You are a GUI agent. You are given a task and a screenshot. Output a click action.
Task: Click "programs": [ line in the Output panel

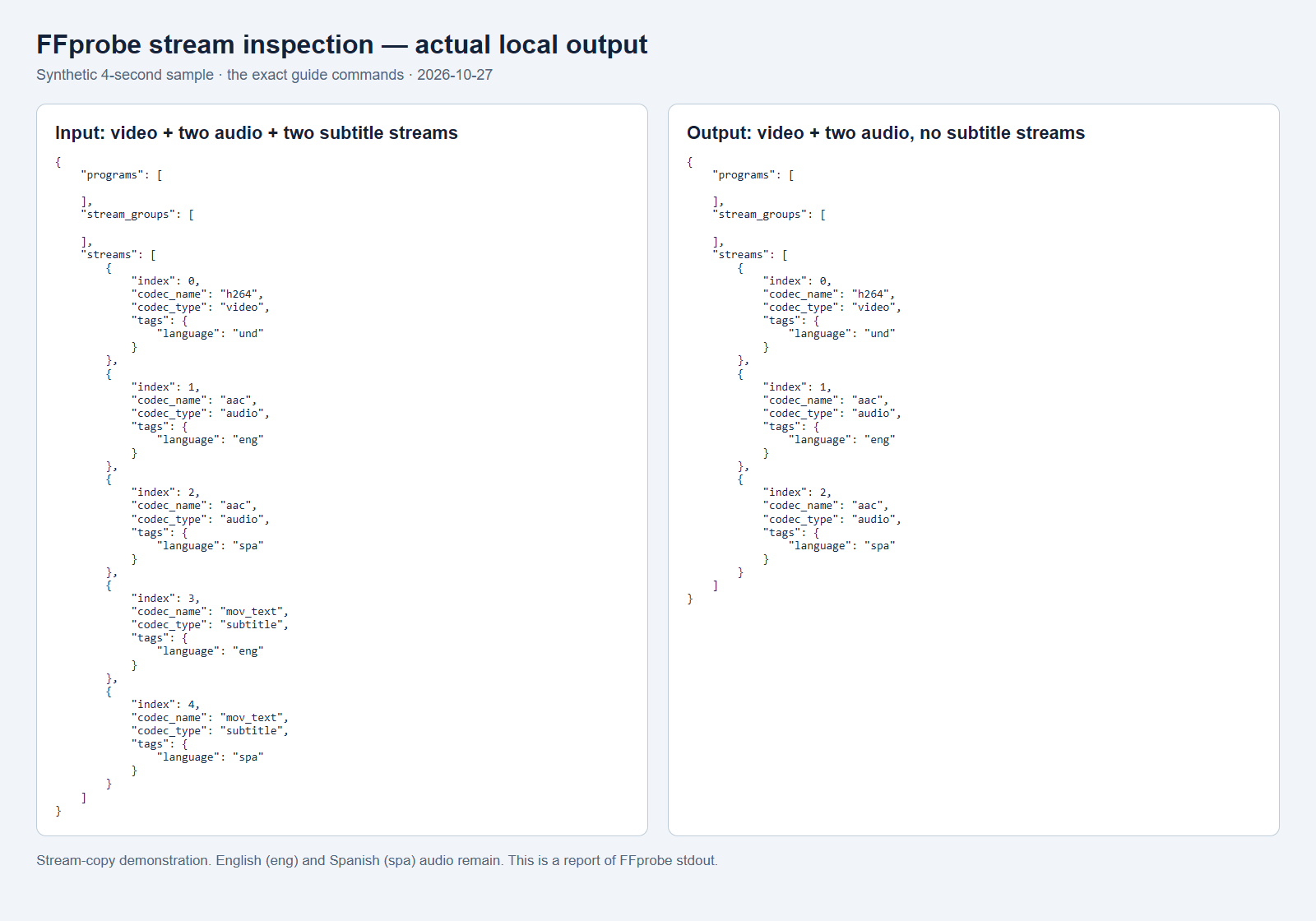753,175
